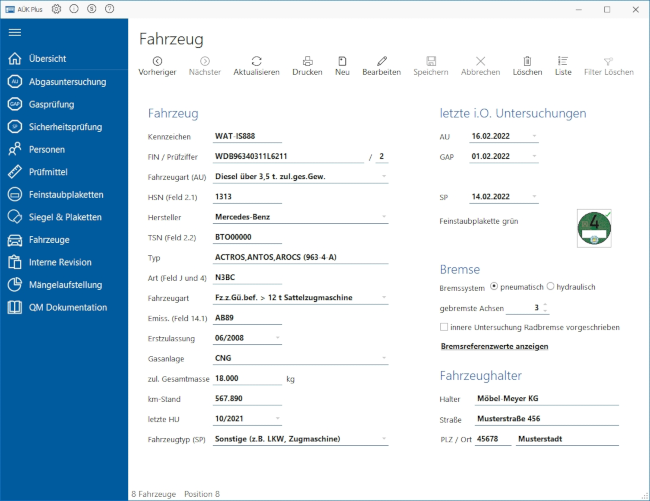
Task: Open the Gasanlage CNG dropdown
Action: 385,357
